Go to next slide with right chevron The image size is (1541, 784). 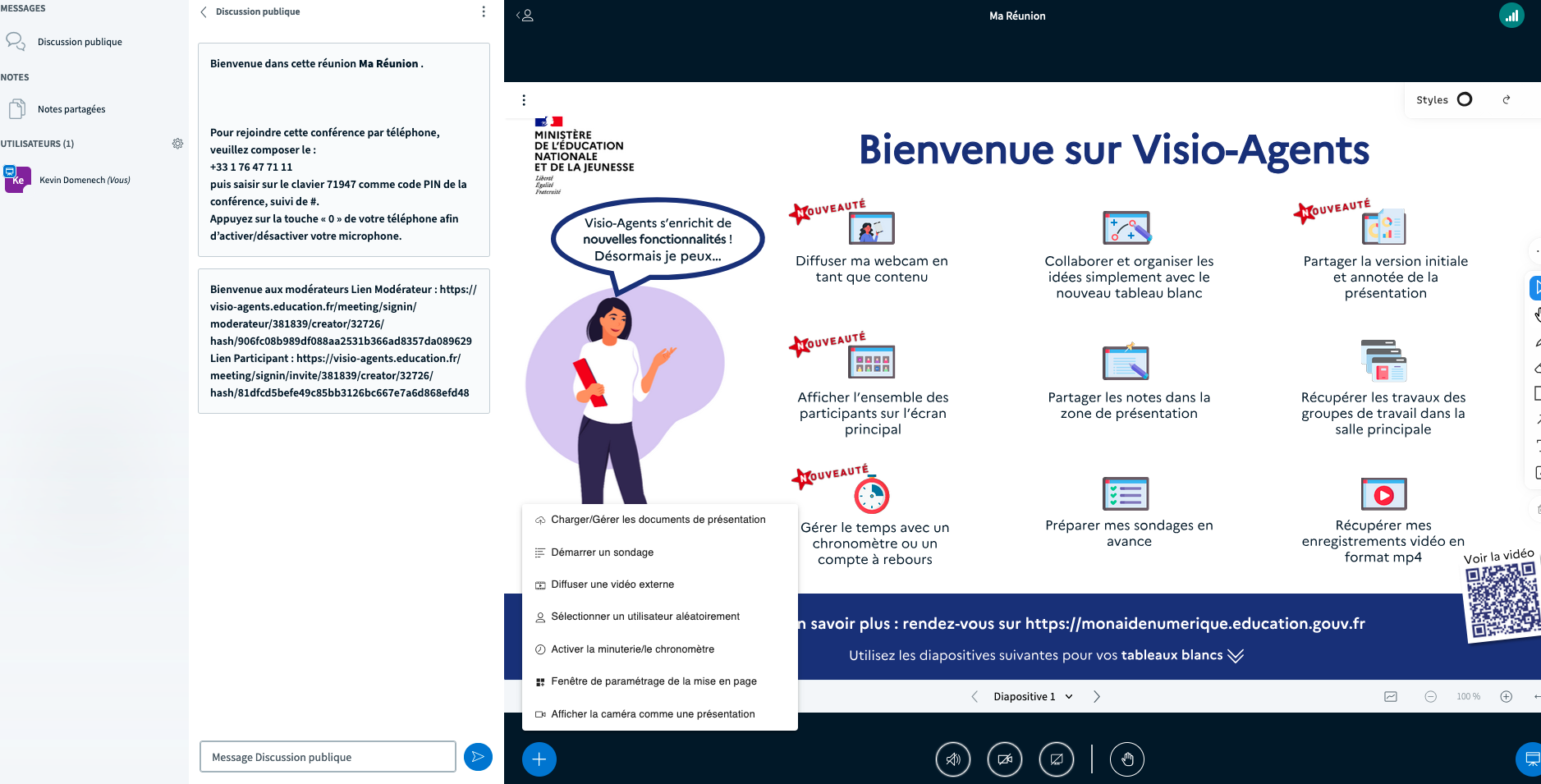pos(1097,696)
